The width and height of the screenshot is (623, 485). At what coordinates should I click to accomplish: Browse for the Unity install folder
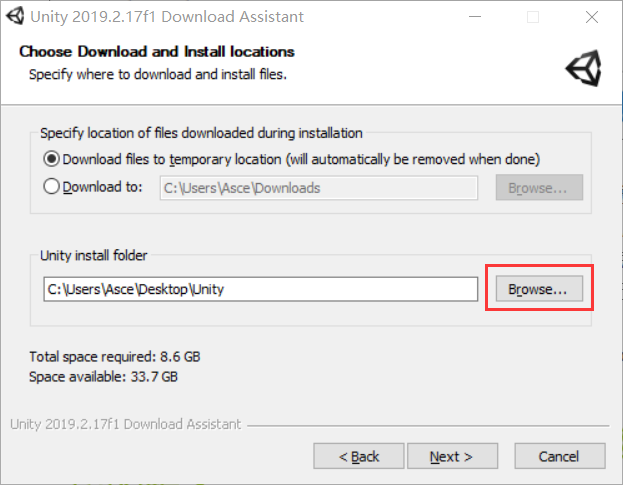[x=539, y=289]
